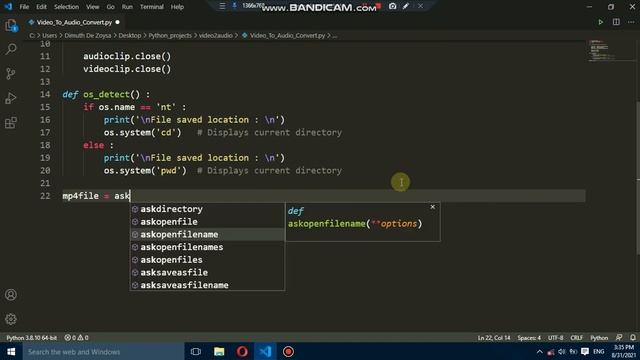
Task: Click the Users breadcrumb segment
Action: click(49, 36)
